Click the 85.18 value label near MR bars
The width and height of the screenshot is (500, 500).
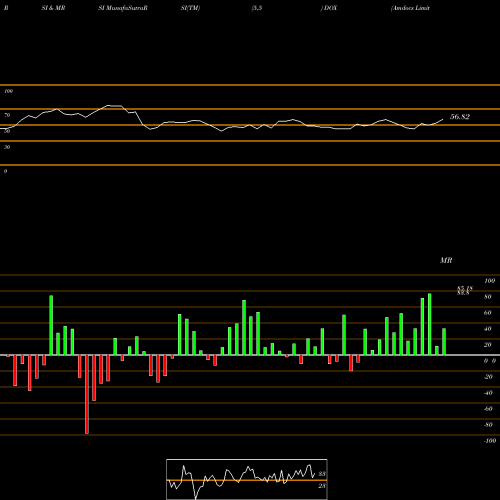[465, 288]
